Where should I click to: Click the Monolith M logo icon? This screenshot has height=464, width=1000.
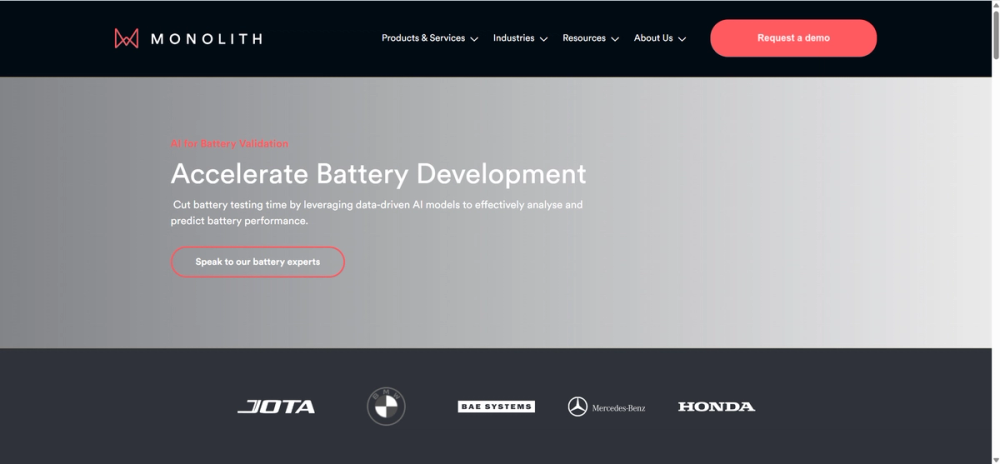[x=126, y=38]
